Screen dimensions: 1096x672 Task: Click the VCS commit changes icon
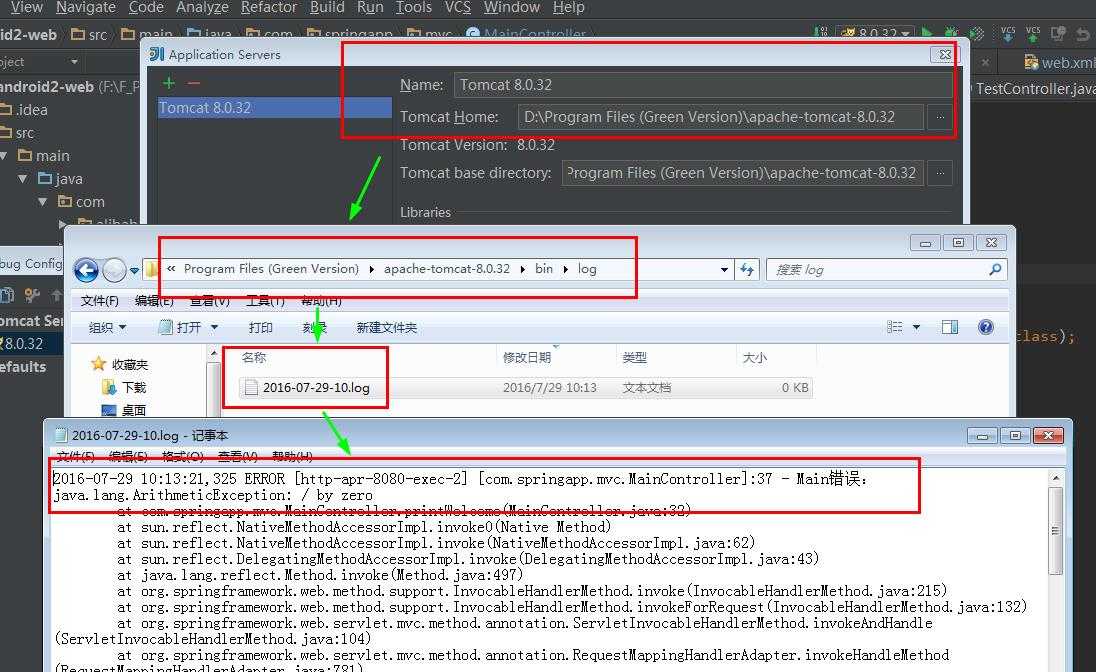pos(1032,33)
